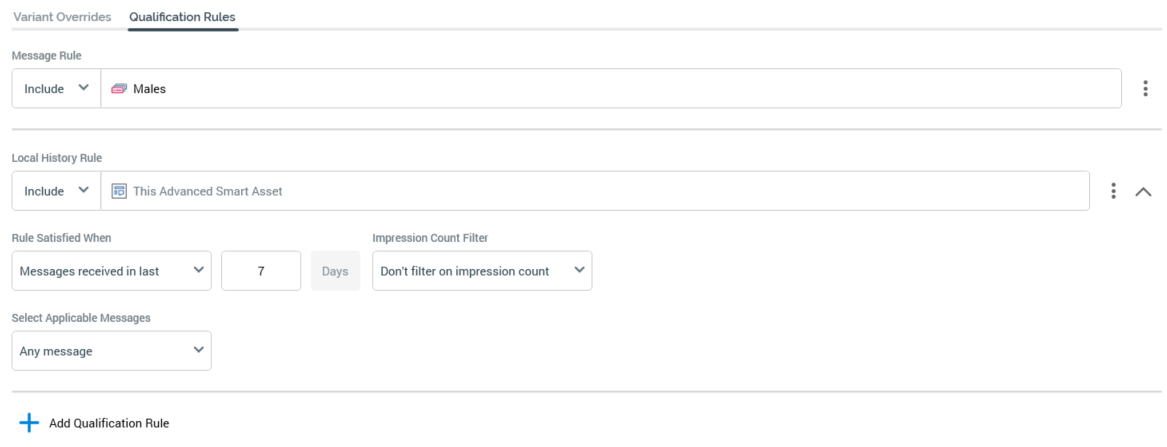Open the Local History Rule Include dropdown

56,191
